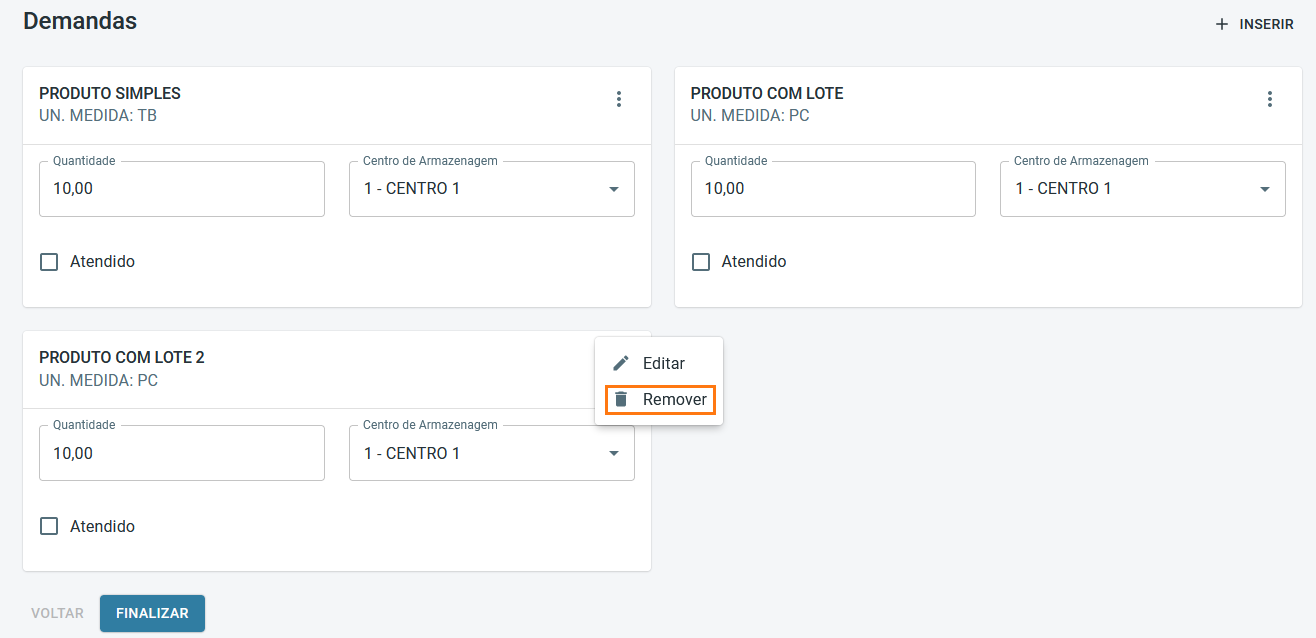Choose Remover from the context menu
The width and height of the screenshot is (1316, 638).
coord(674,399)
